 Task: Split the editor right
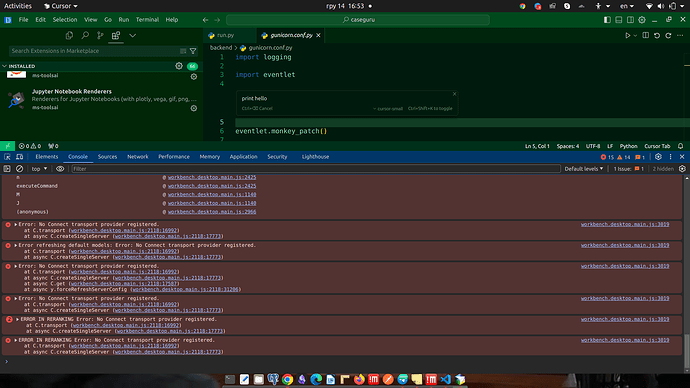[646, 35]
